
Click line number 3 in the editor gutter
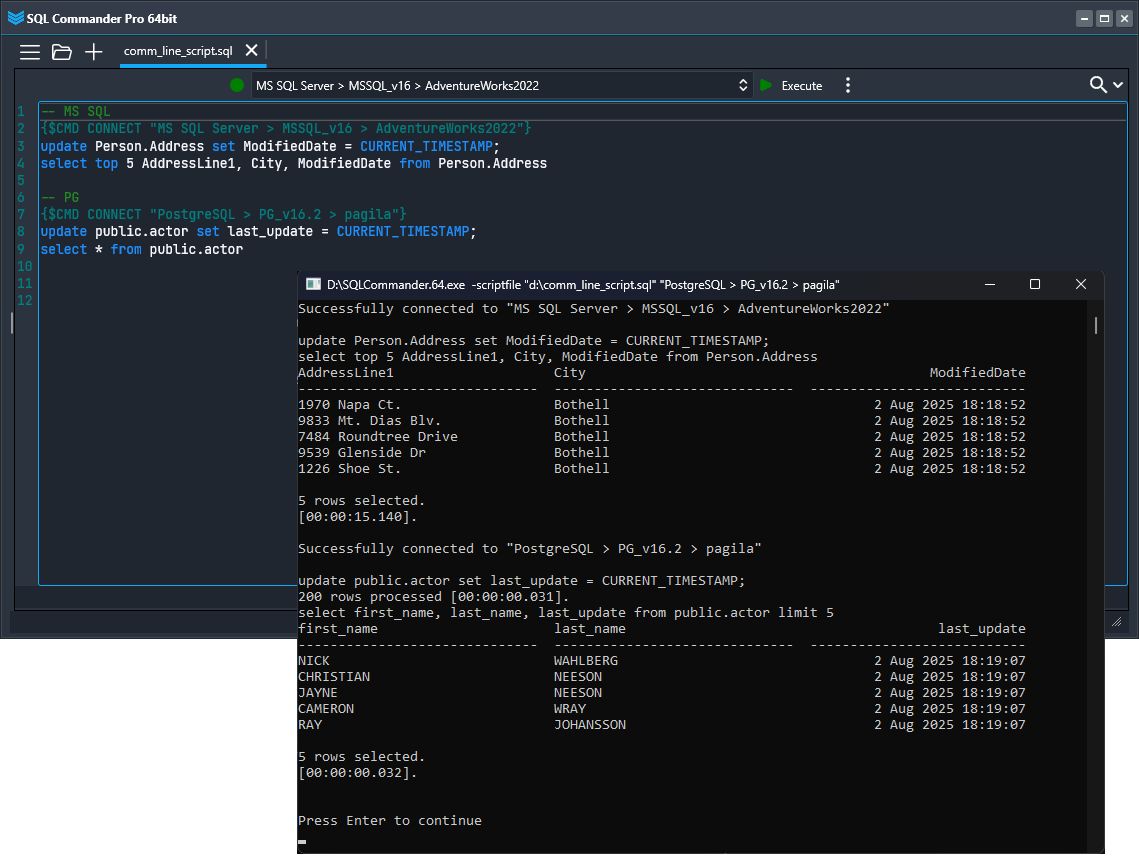[21, 145]
